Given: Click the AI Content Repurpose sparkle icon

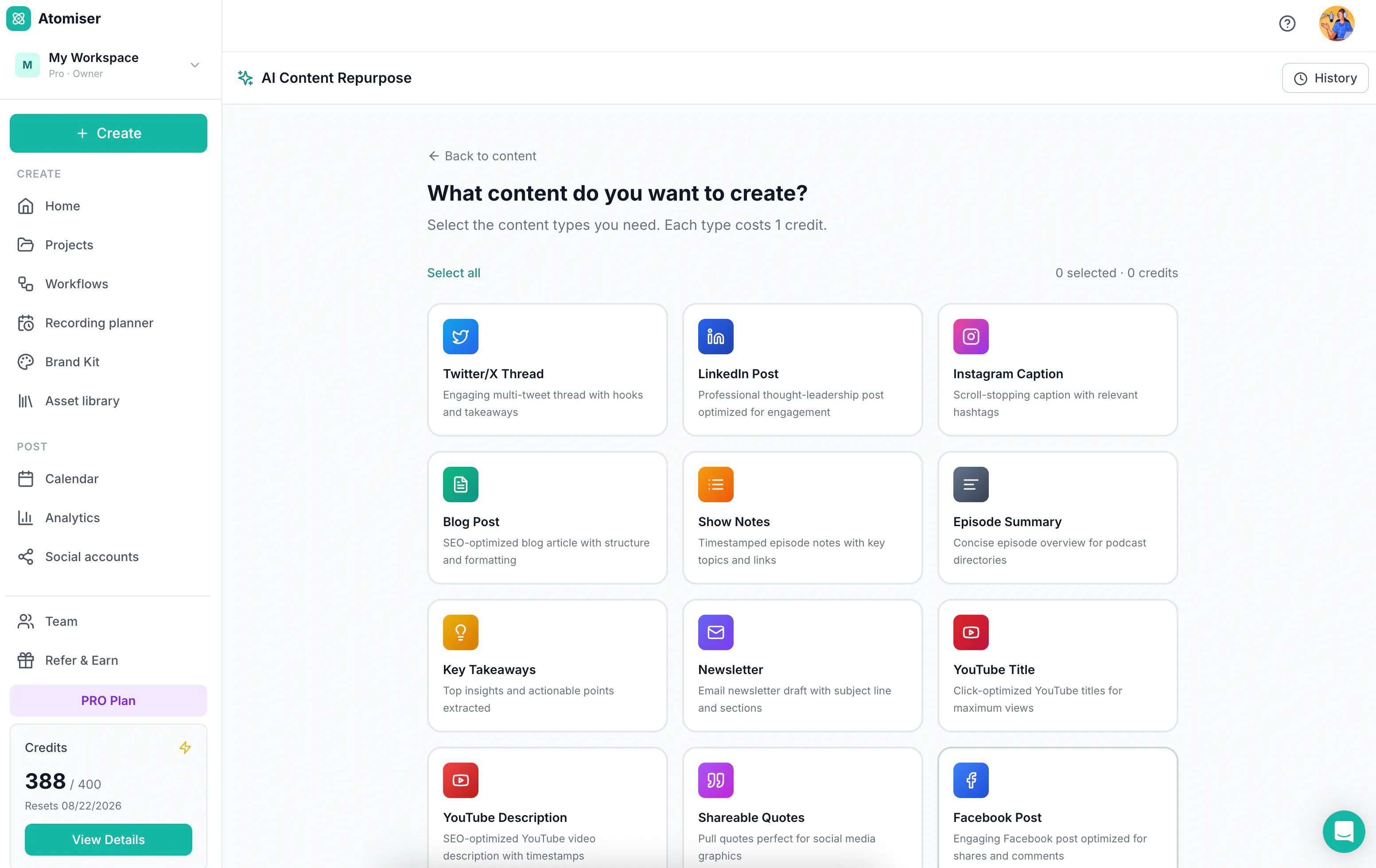Looking at the screenshot, I should pyautogui.click(x=245, y=77).
